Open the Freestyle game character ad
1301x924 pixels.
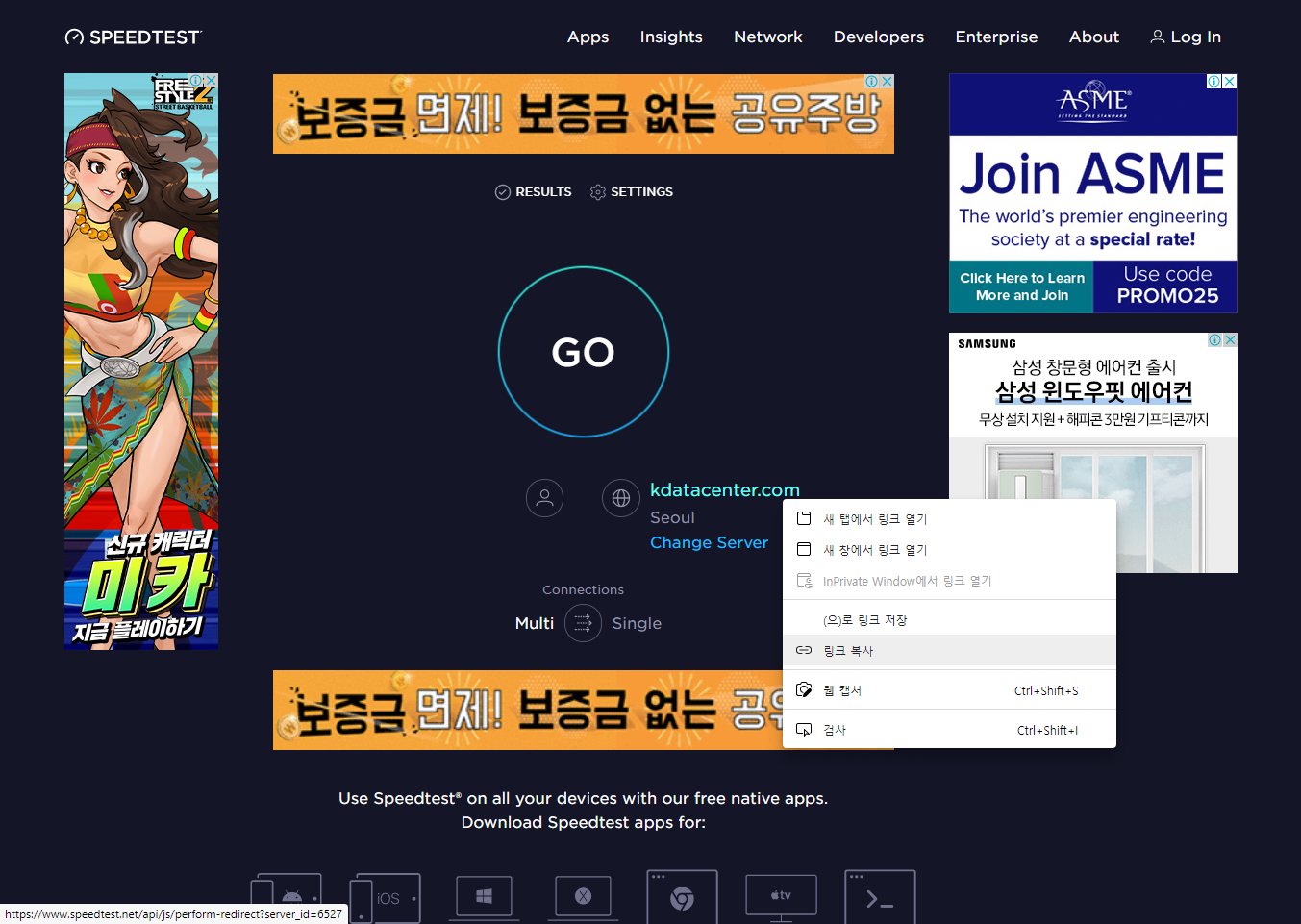pyautogui.click(x=141, y=362)
